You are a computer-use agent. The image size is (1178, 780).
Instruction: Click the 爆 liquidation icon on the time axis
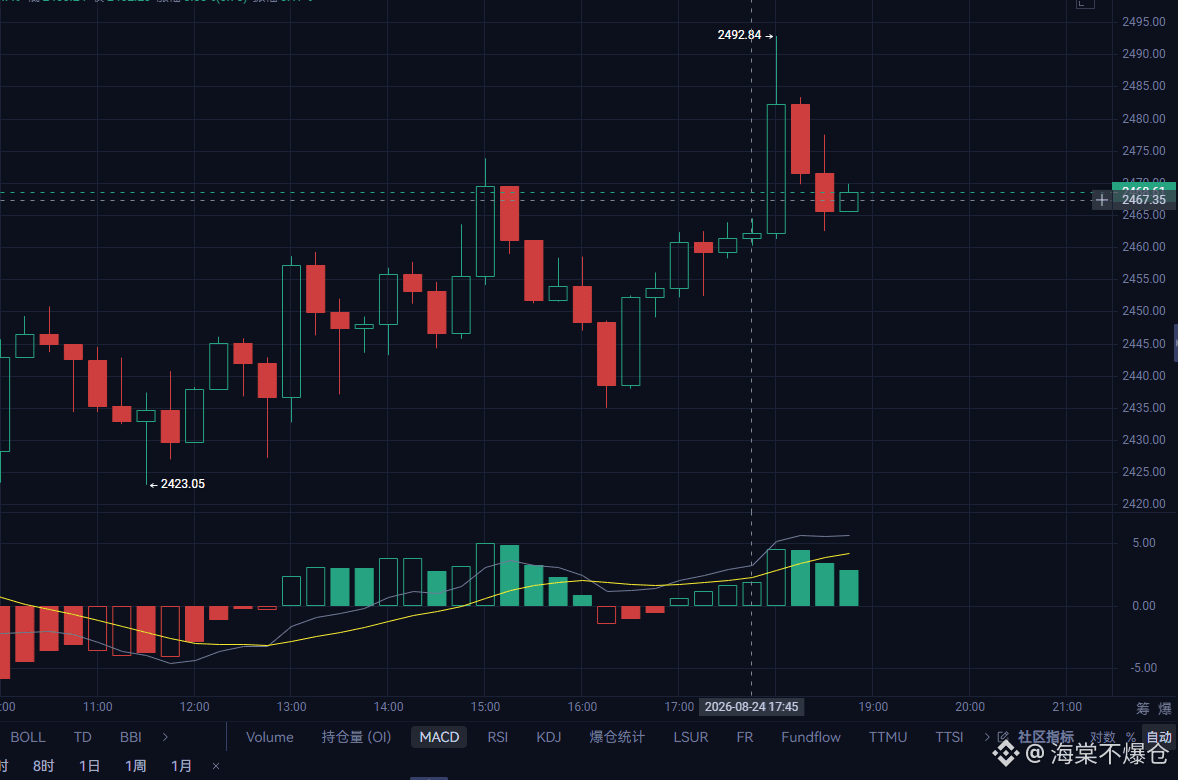(x=1164, y=708)
